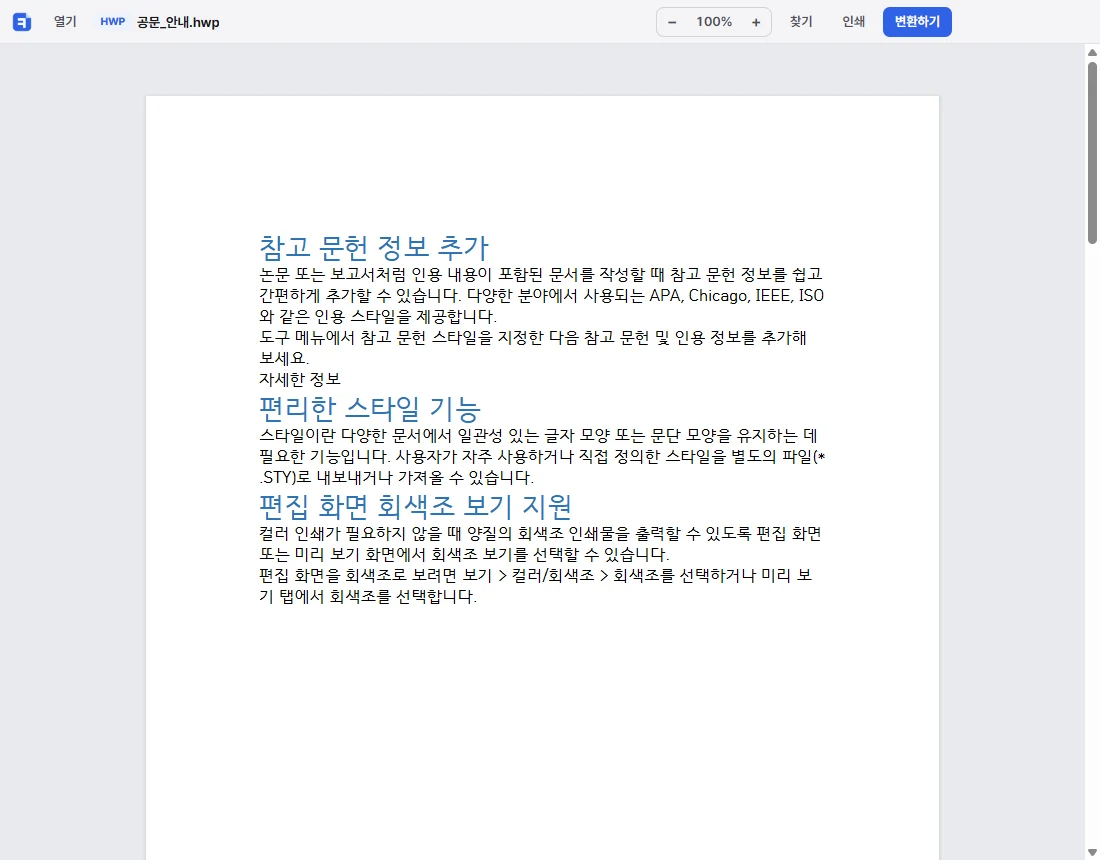This screenshot has height=860, width=1100.
Task: Click the heading 편집 화면 회색조 보기 지원
Action: tap(416, 506)
